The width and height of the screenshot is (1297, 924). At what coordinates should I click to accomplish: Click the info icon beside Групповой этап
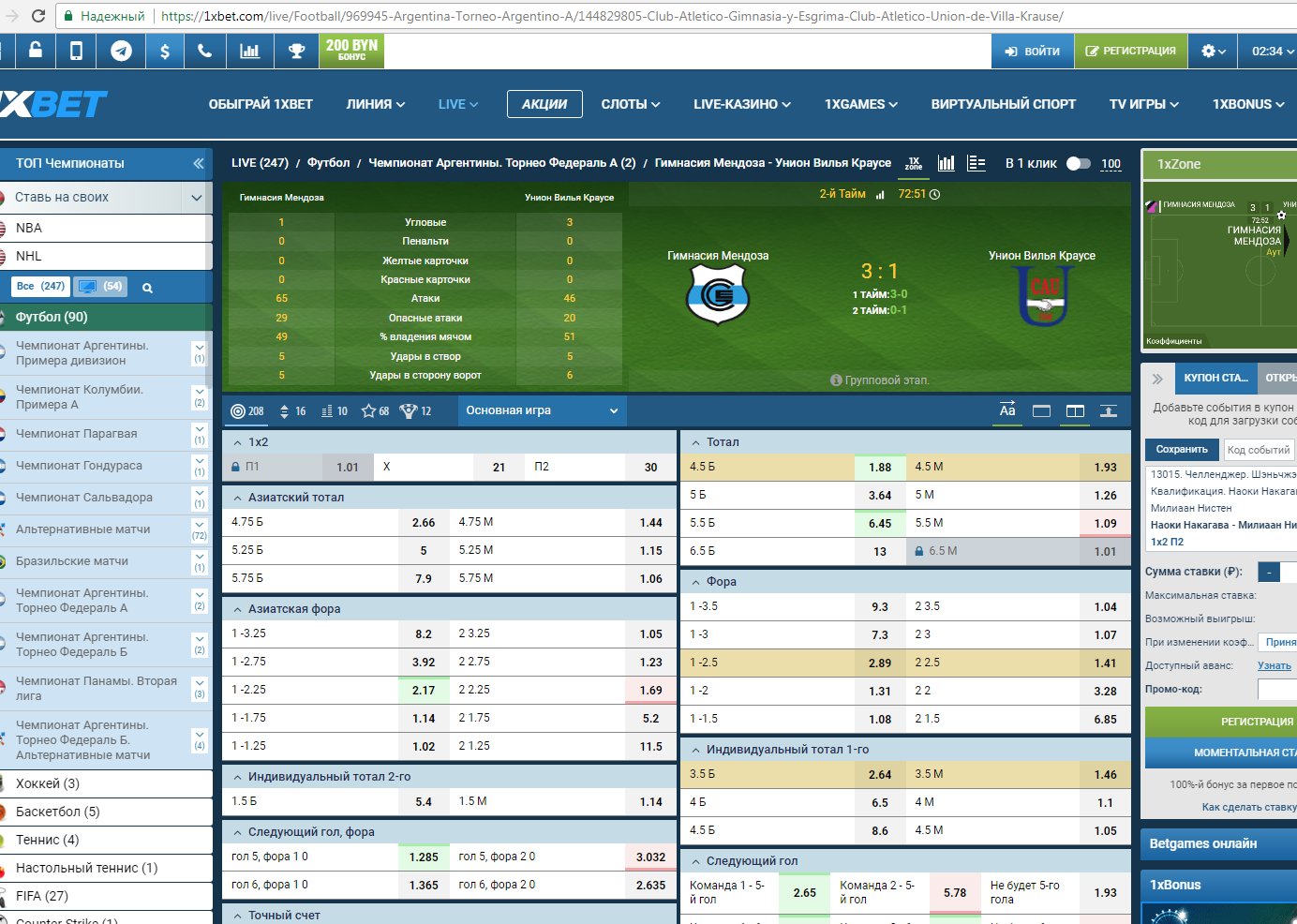tap(836, 380)
